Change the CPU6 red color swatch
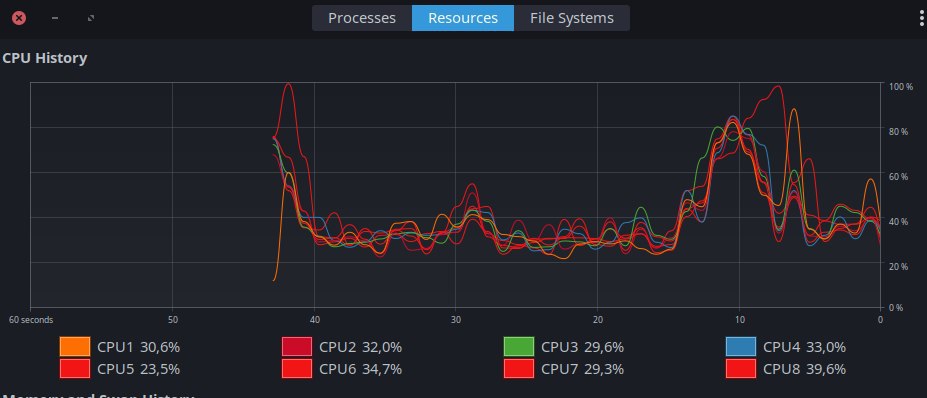The width and height of the screenshot is (927, 398). coord(297,368)
